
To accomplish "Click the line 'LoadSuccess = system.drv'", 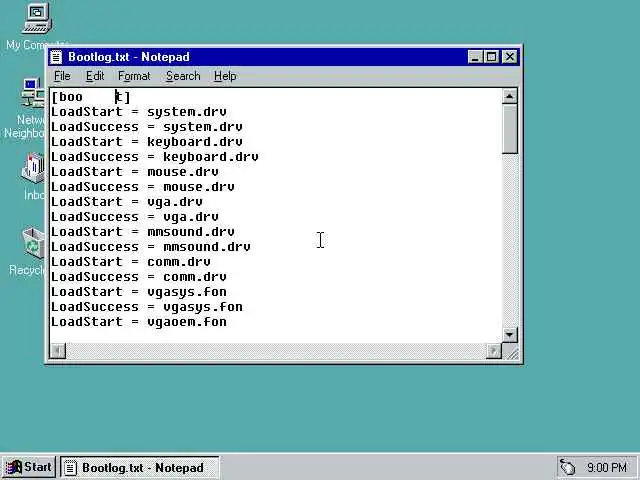I will click(x=147, y=127).
